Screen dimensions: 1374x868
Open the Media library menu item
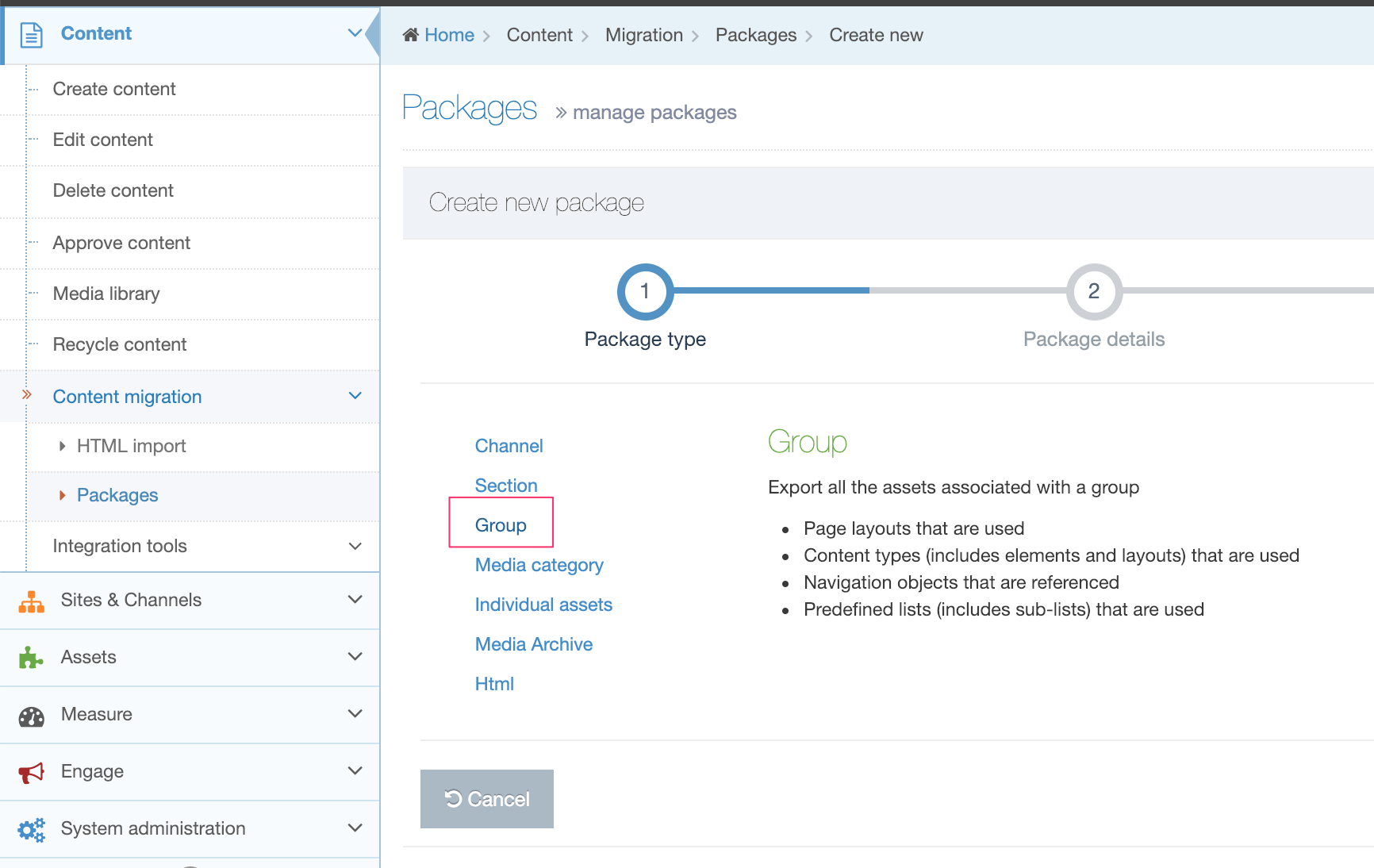coord(106,294)
